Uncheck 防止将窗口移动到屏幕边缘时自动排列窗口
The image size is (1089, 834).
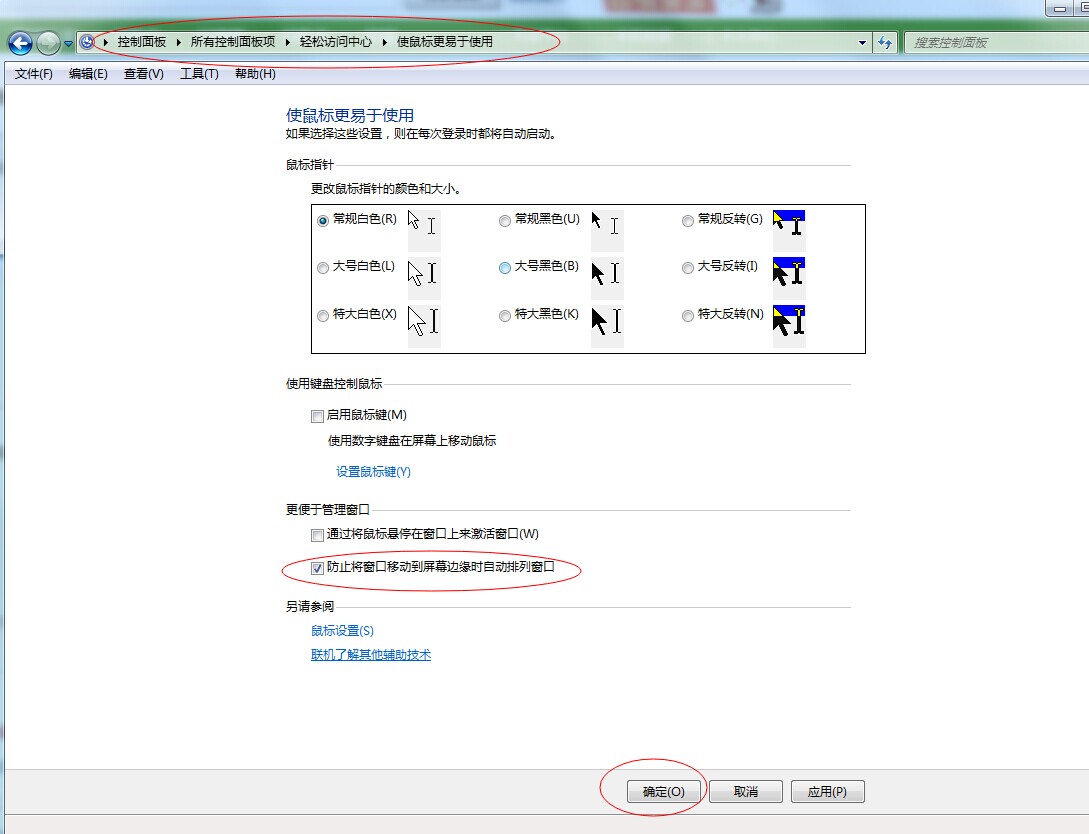[x=317, y=568]
